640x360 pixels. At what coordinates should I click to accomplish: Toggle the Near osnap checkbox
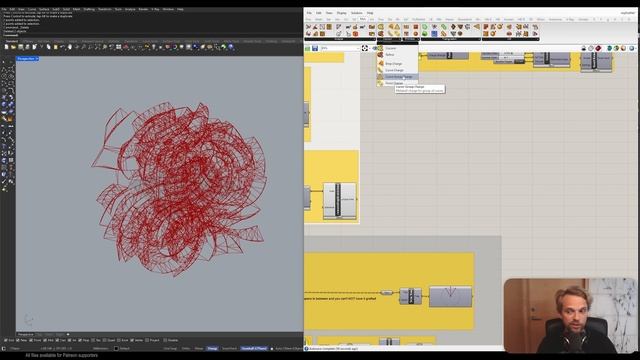click(18, 340)
